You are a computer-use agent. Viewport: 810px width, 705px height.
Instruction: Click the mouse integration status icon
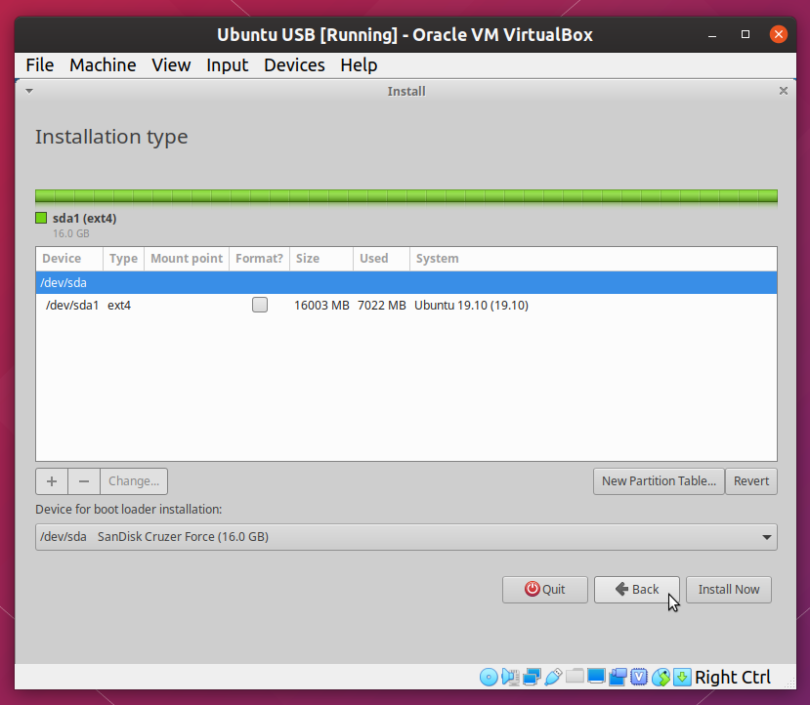(x=661, y=677)
